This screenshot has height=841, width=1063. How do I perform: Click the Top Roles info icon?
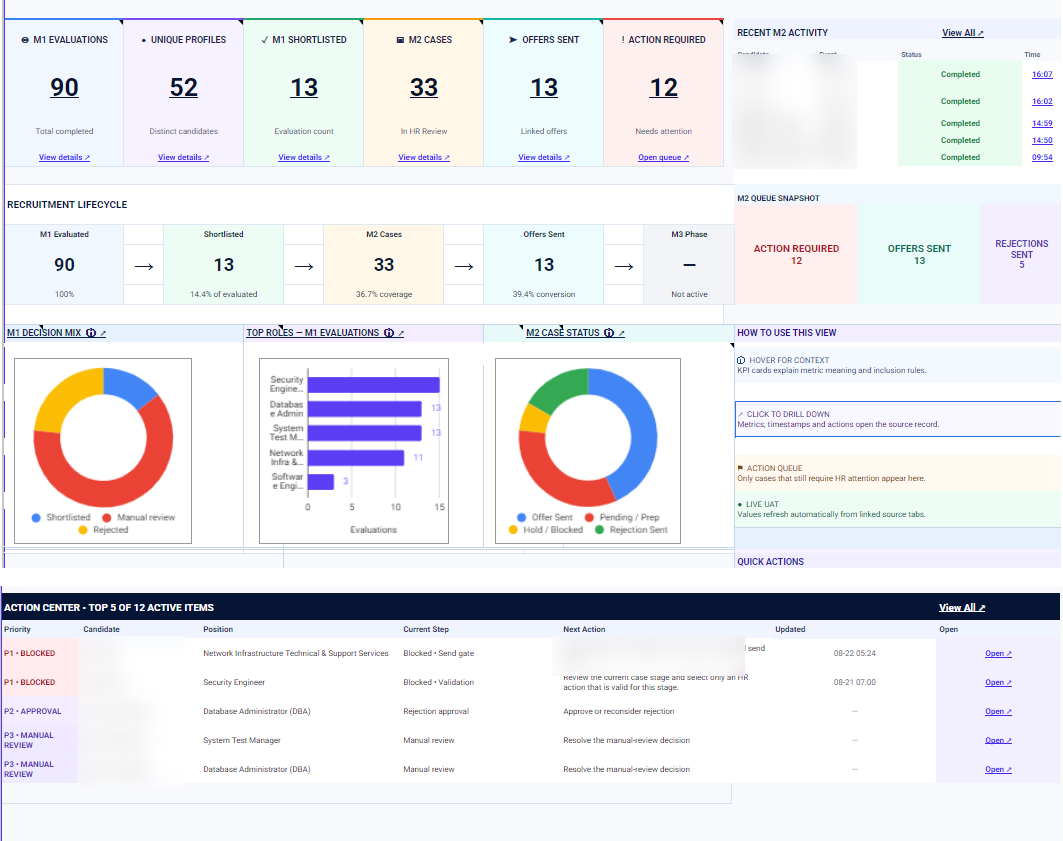[389, 333]
